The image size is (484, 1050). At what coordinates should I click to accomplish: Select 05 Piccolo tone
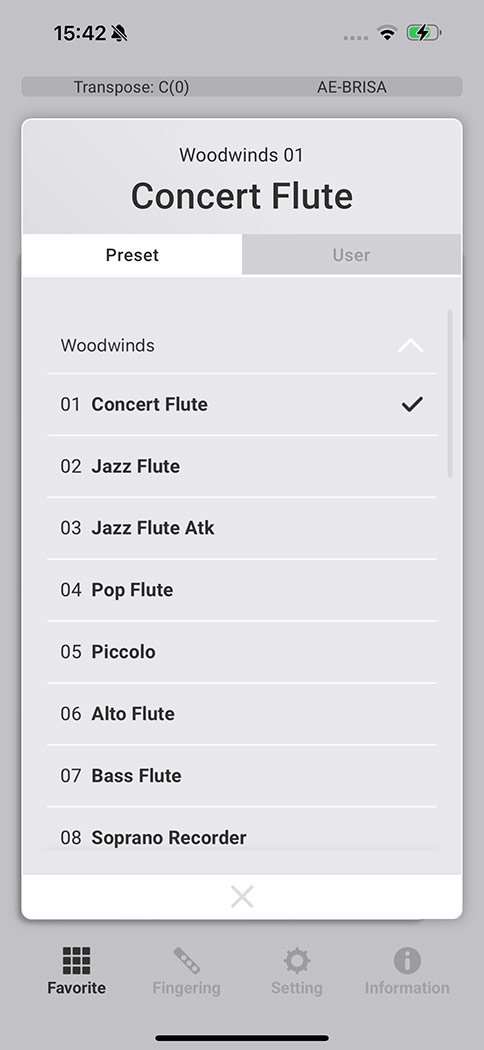point(242,652)
